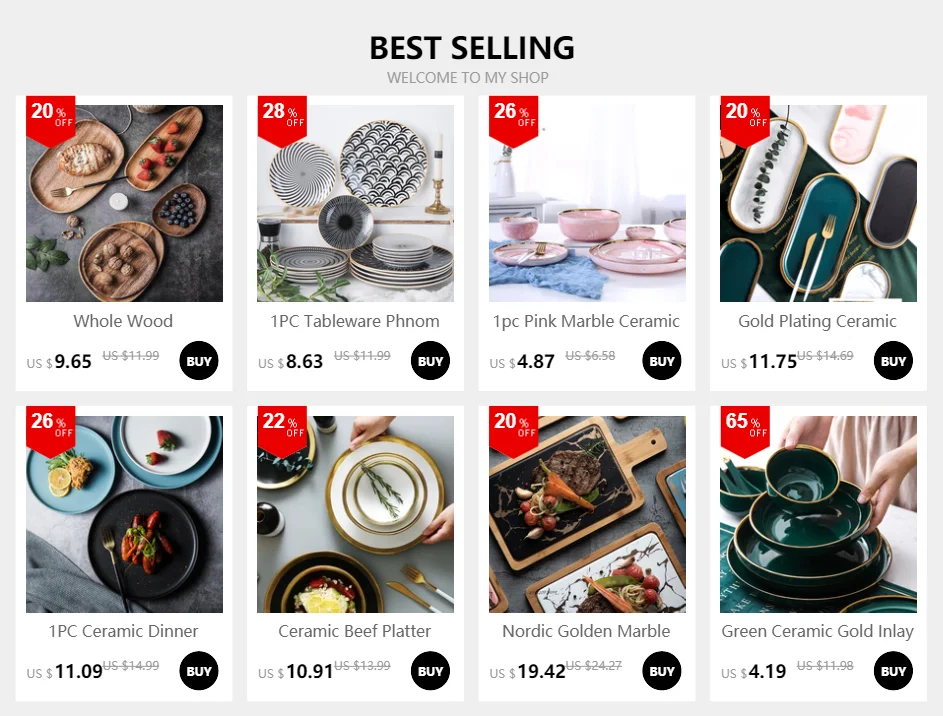Click BUY button for Ceramic Beef Platter
The width and height of the screenshot is (943, 716).
430,671
